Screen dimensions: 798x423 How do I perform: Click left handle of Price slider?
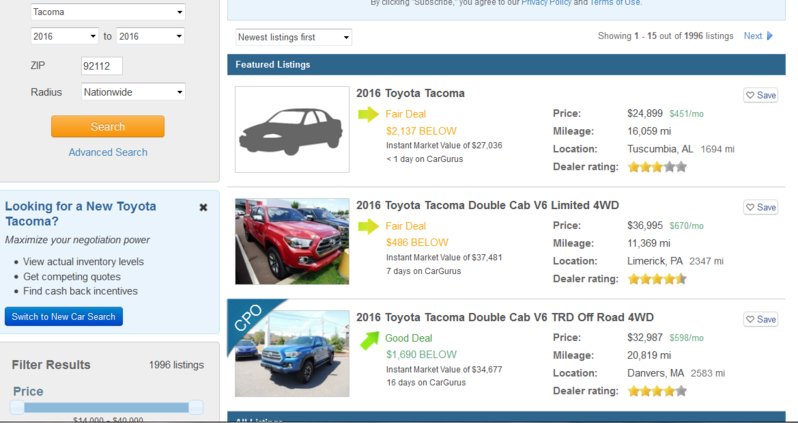pos(17,407)
